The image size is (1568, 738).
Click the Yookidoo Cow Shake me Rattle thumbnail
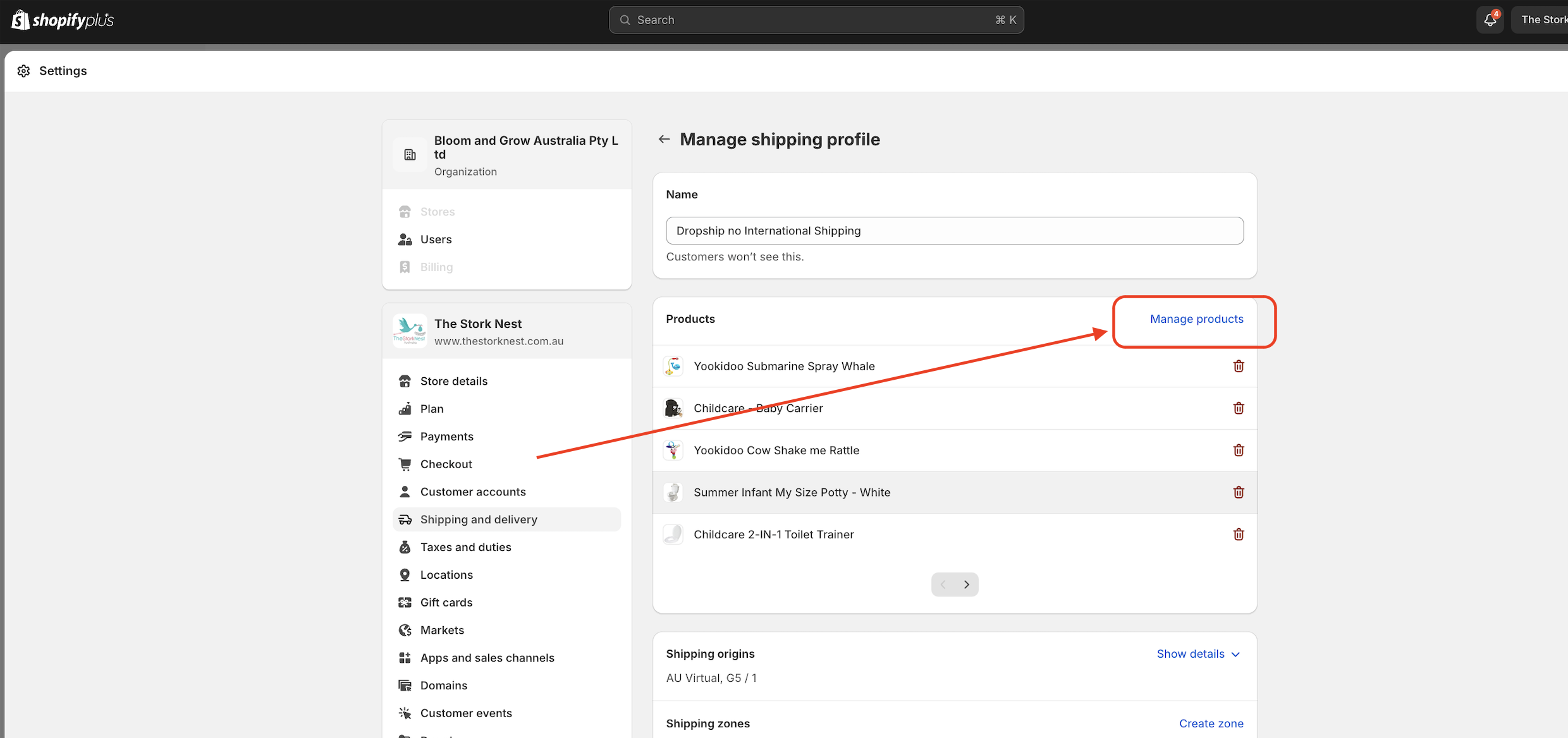coord(673,450)
